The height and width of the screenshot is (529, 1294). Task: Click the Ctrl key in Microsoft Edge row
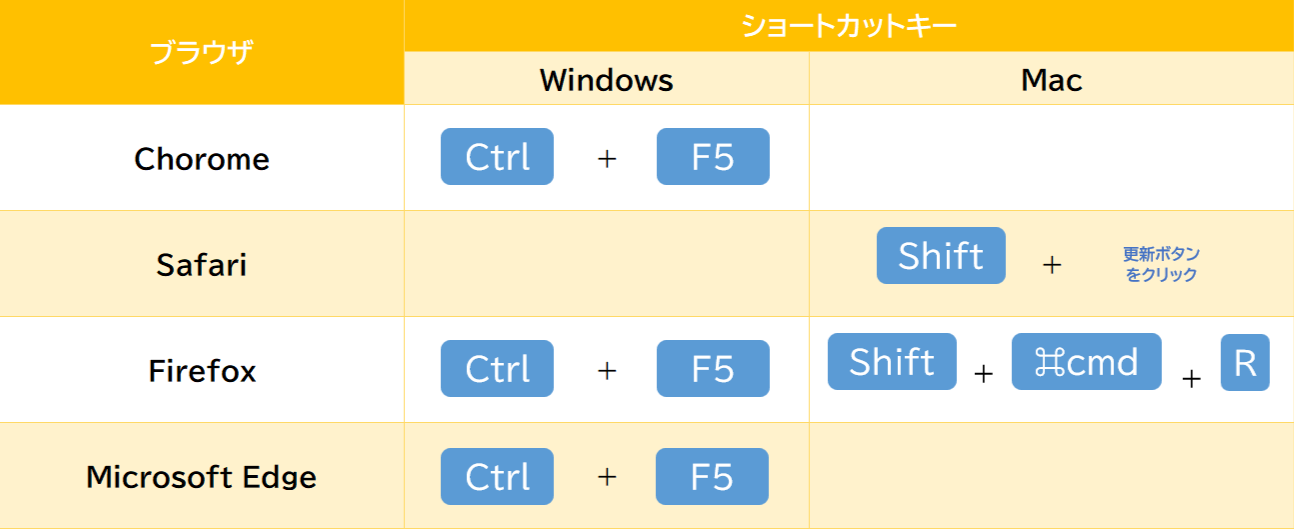pyautogui.click(x=497, y=476)
